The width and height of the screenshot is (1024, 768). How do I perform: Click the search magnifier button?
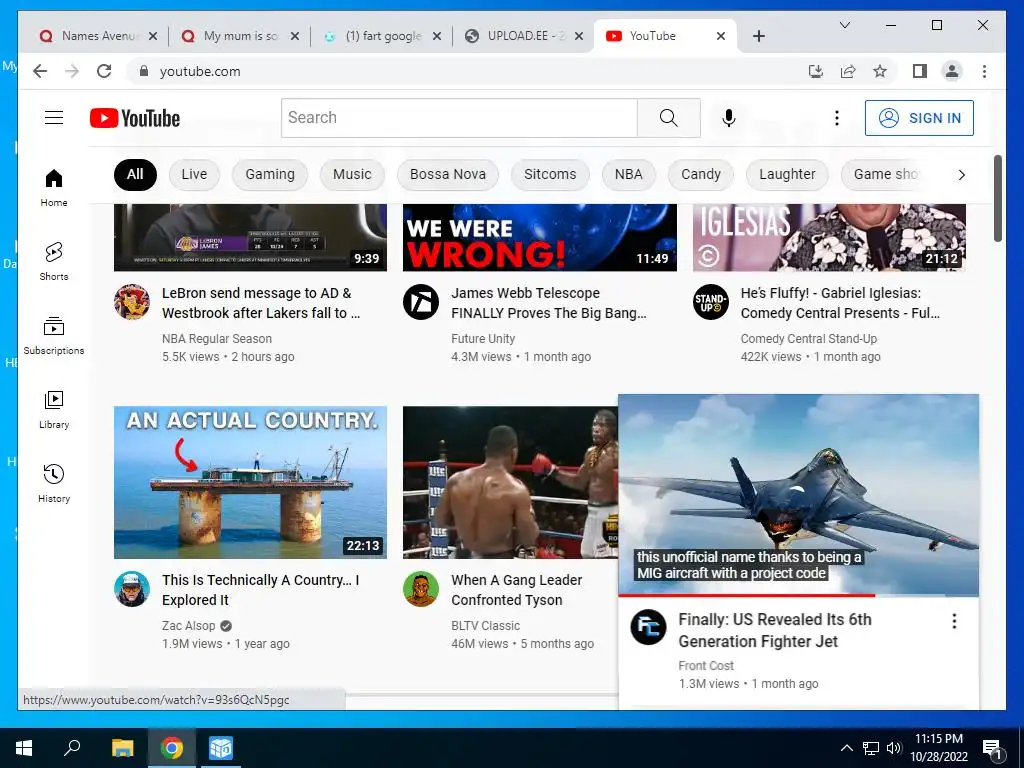[x=669, y=118]
